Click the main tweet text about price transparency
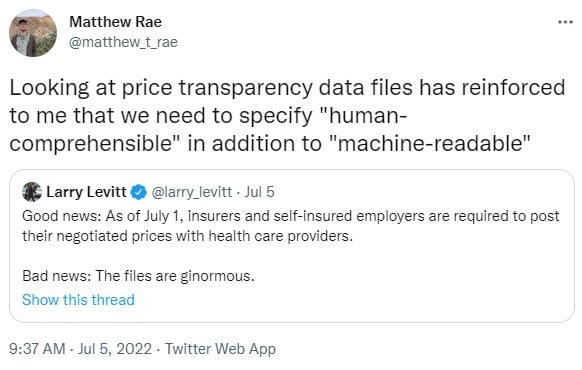582x370 pixels. 287,115
